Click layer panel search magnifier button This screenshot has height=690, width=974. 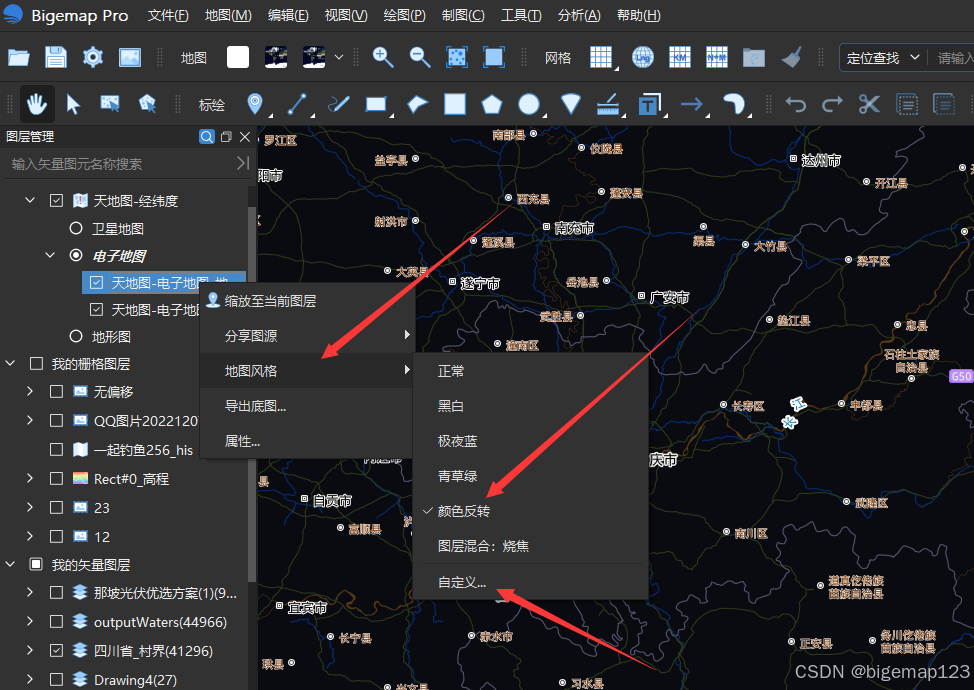(207, 137)
